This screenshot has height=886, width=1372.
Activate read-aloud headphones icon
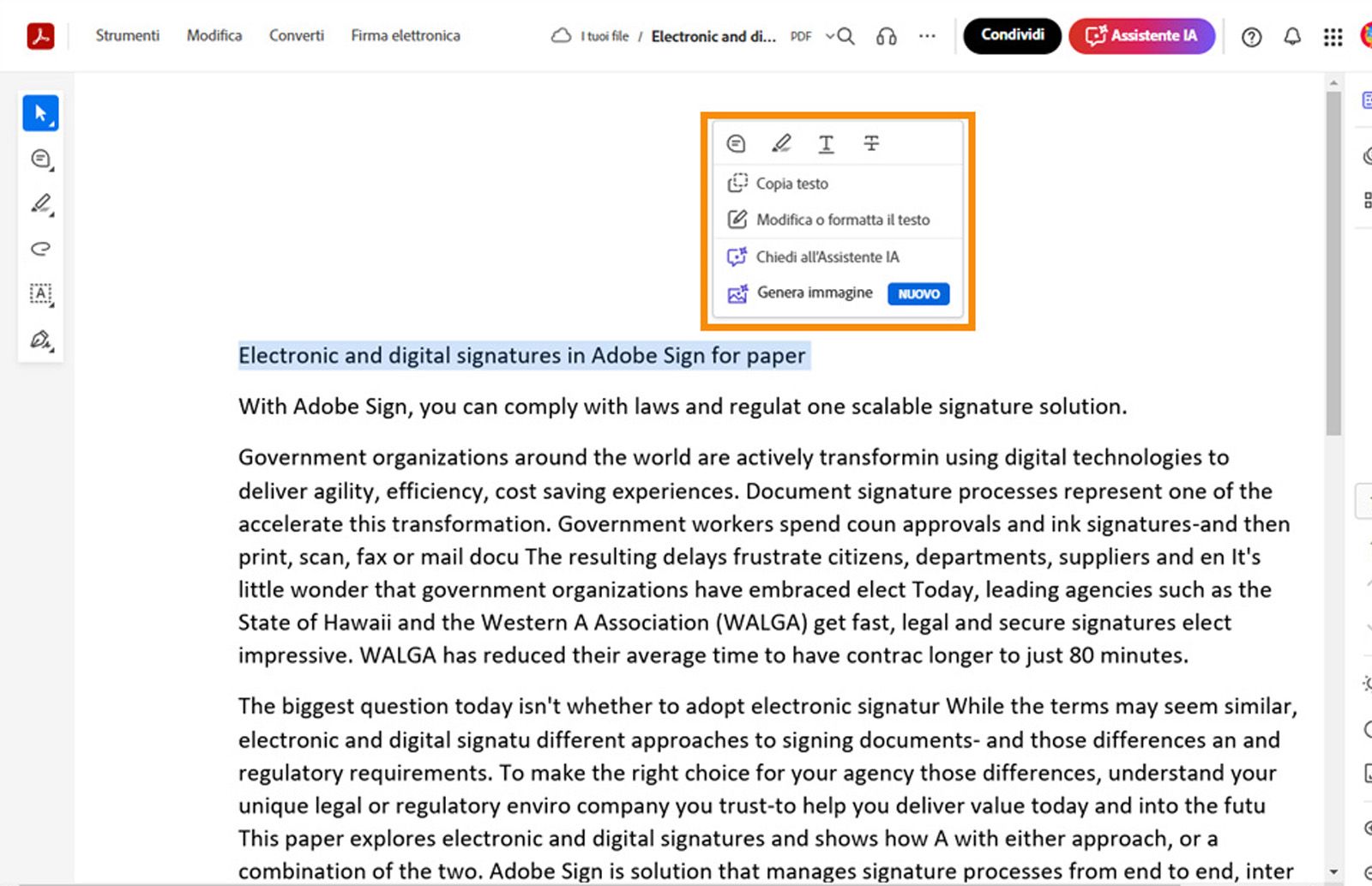[x=886, y=36]
